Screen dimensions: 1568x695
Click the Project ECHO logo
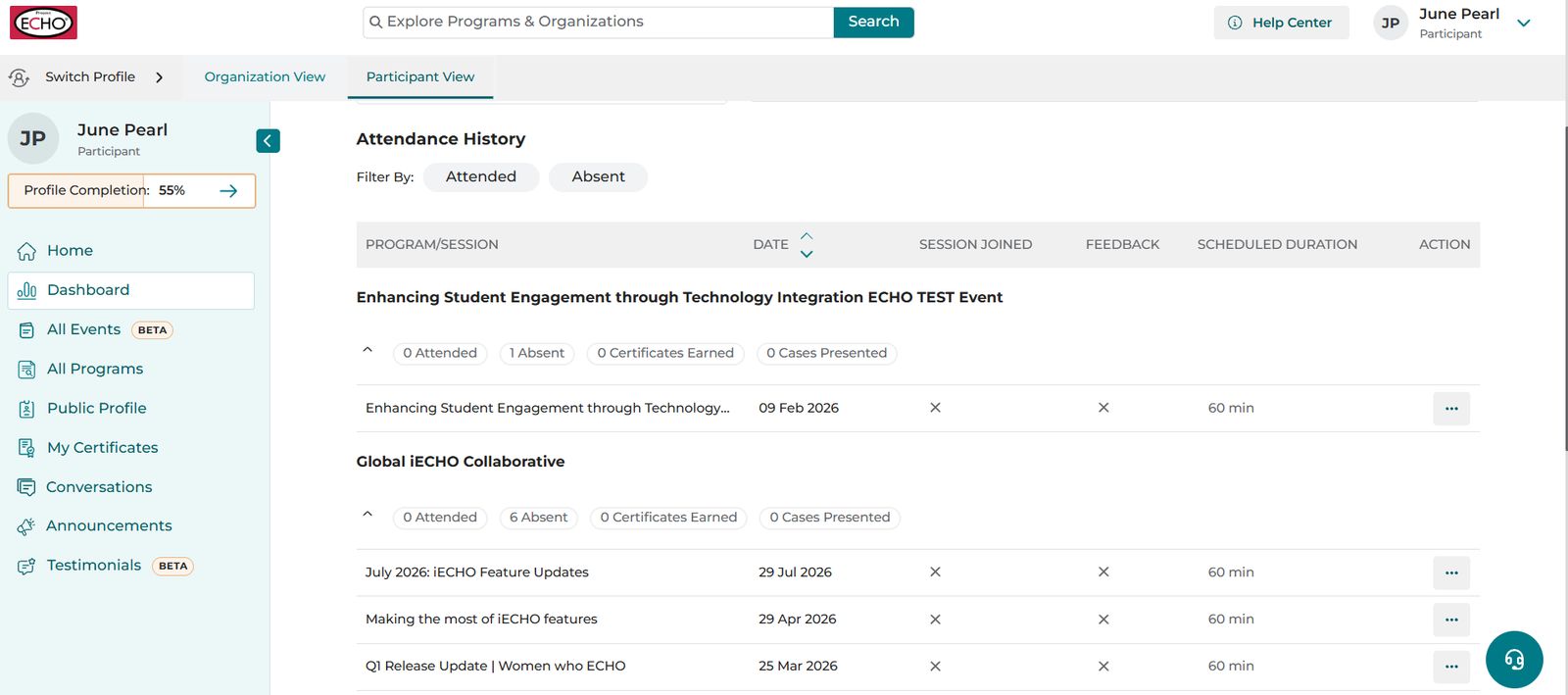[x=43, y=22]
